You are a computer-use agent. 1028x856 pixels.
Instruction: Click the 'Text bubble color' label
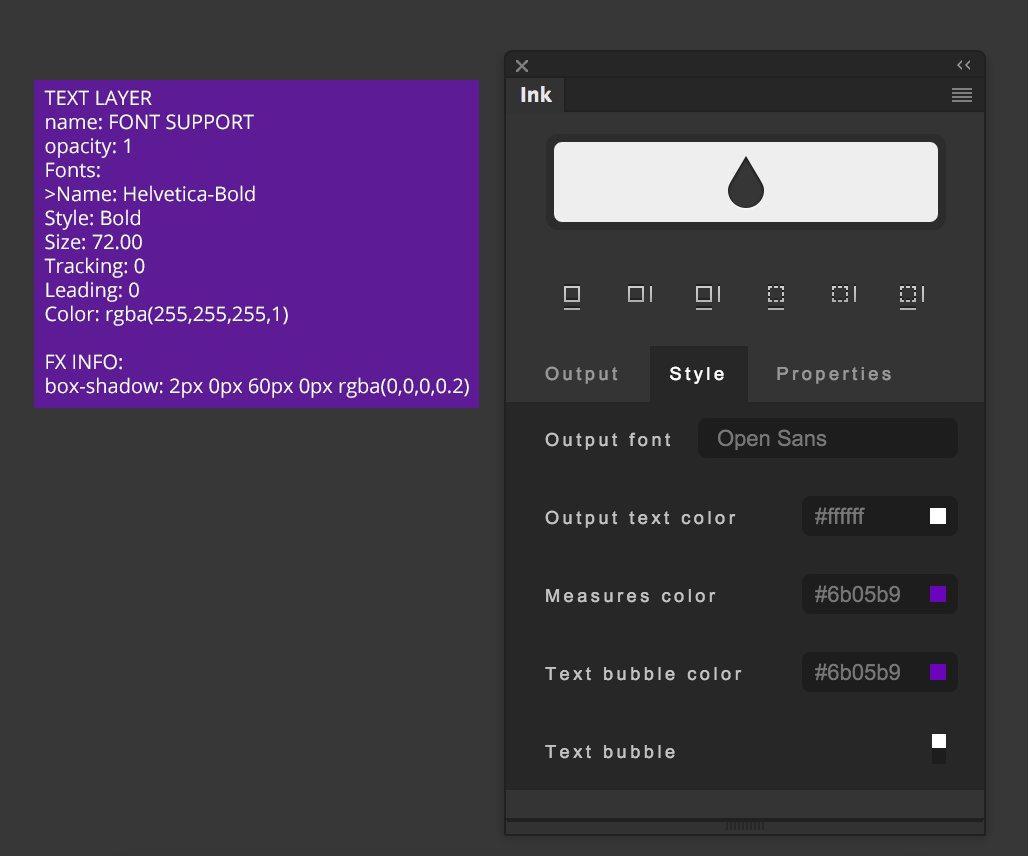[643, 674]
